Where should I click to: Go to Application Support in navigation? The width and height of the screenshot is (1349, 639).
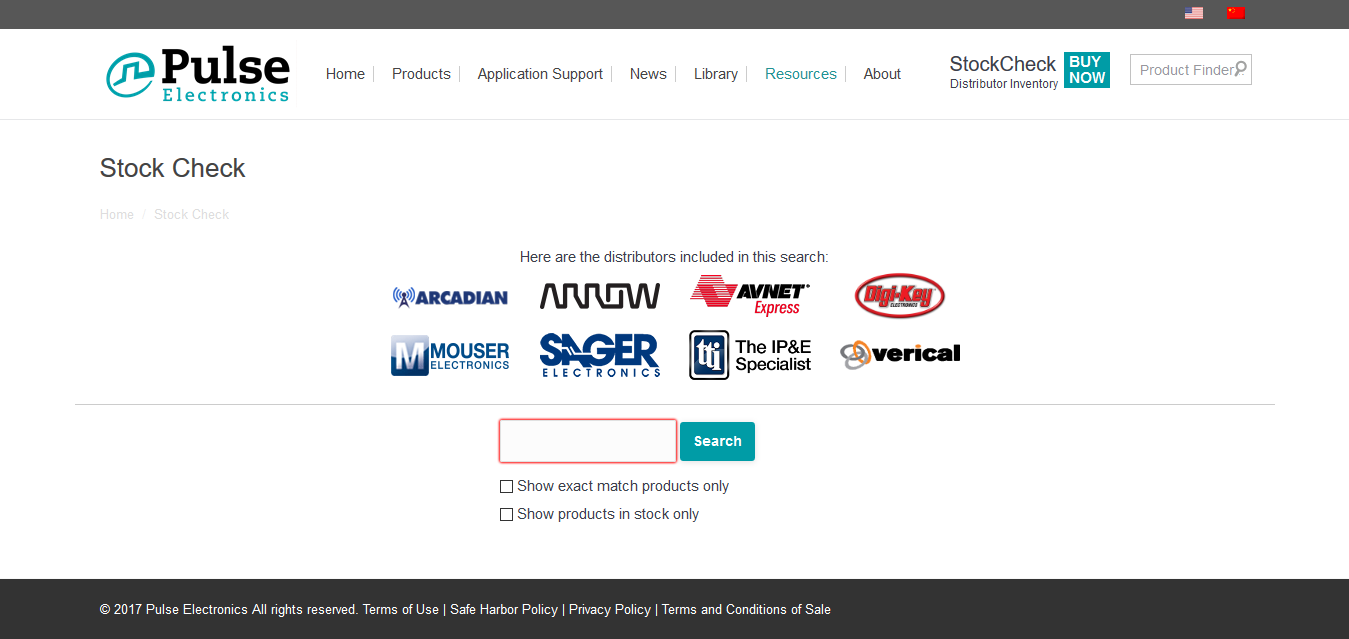coord(540,74)
